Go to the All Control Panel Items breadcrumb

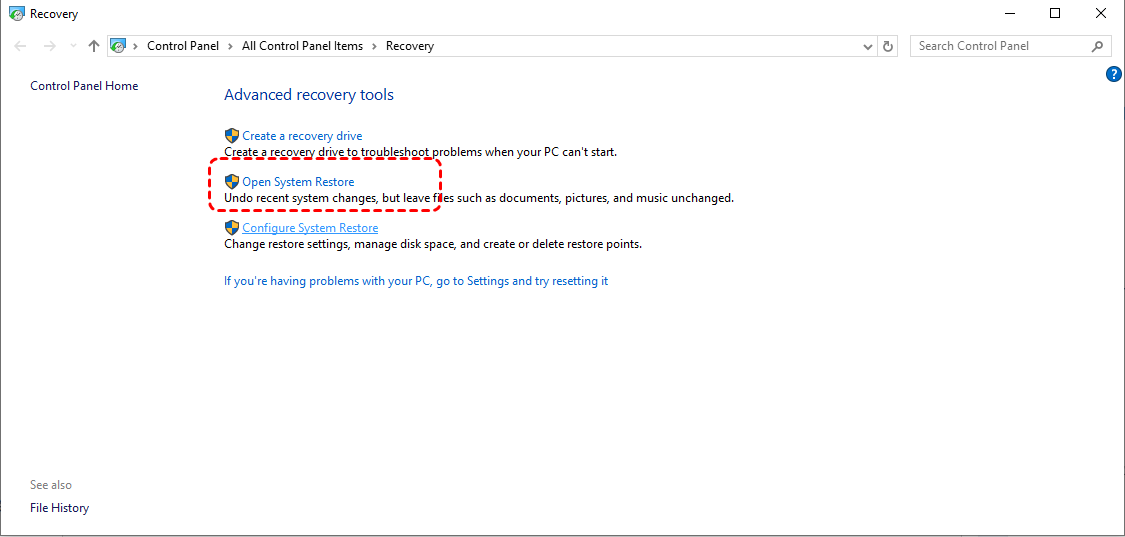pyautogui.click(x=302, y=46)
